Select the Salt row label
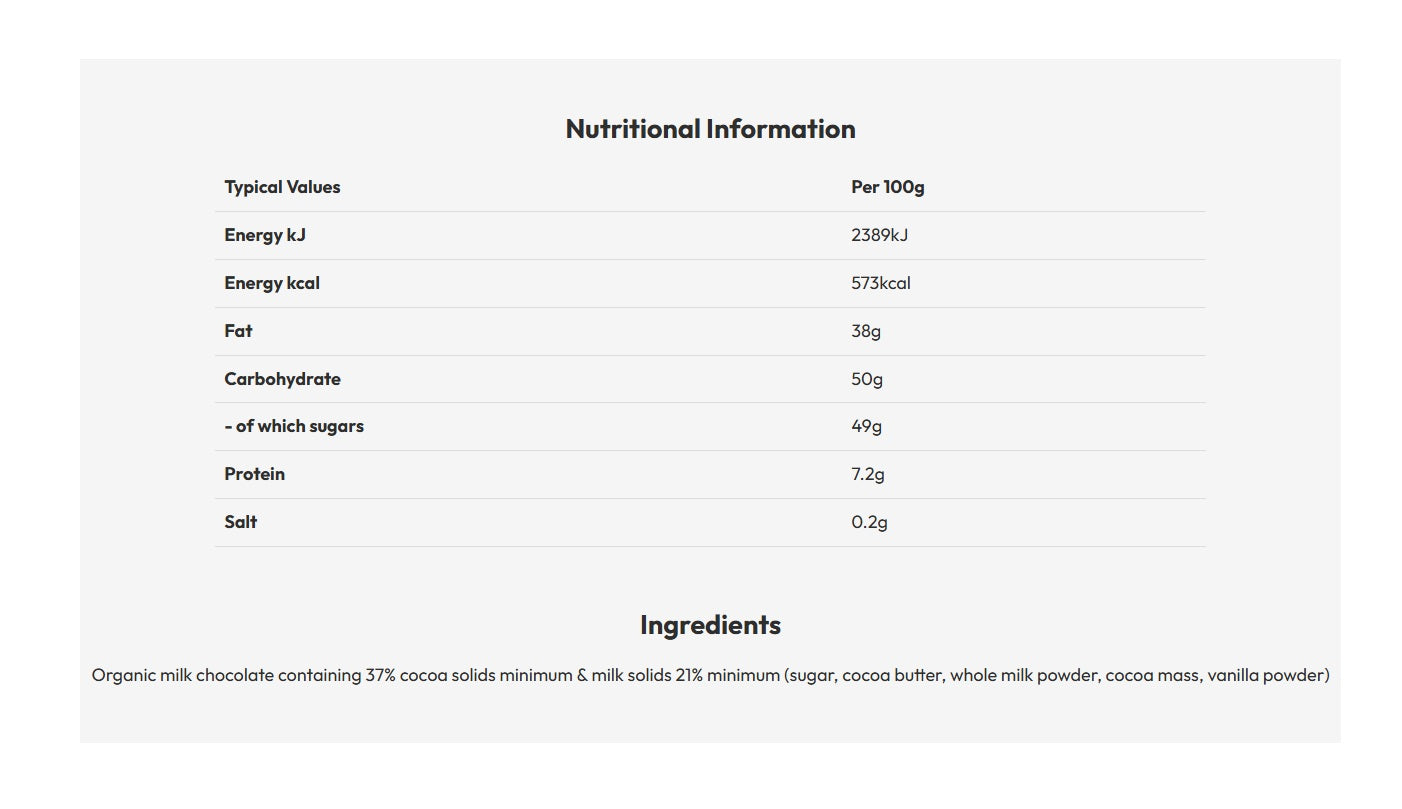1402x809 pixels. click(x=241, y=522)
